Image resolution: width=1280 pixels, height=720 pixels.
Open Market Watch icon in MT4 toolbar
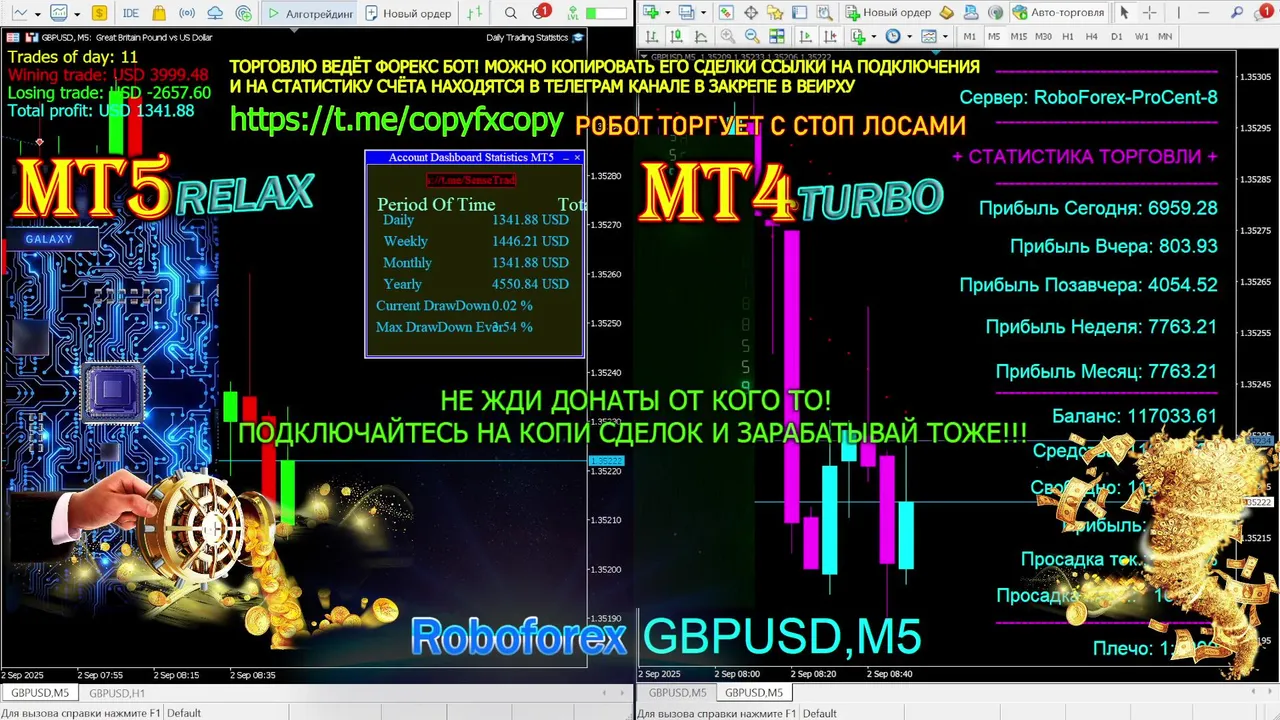(726, 13)
